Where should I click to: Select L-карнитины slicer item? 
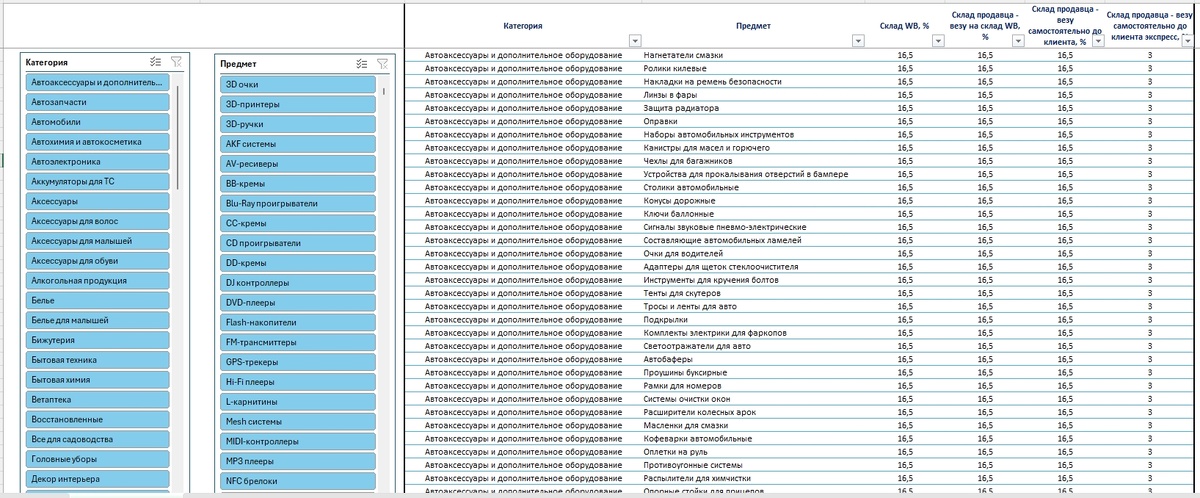297,402
